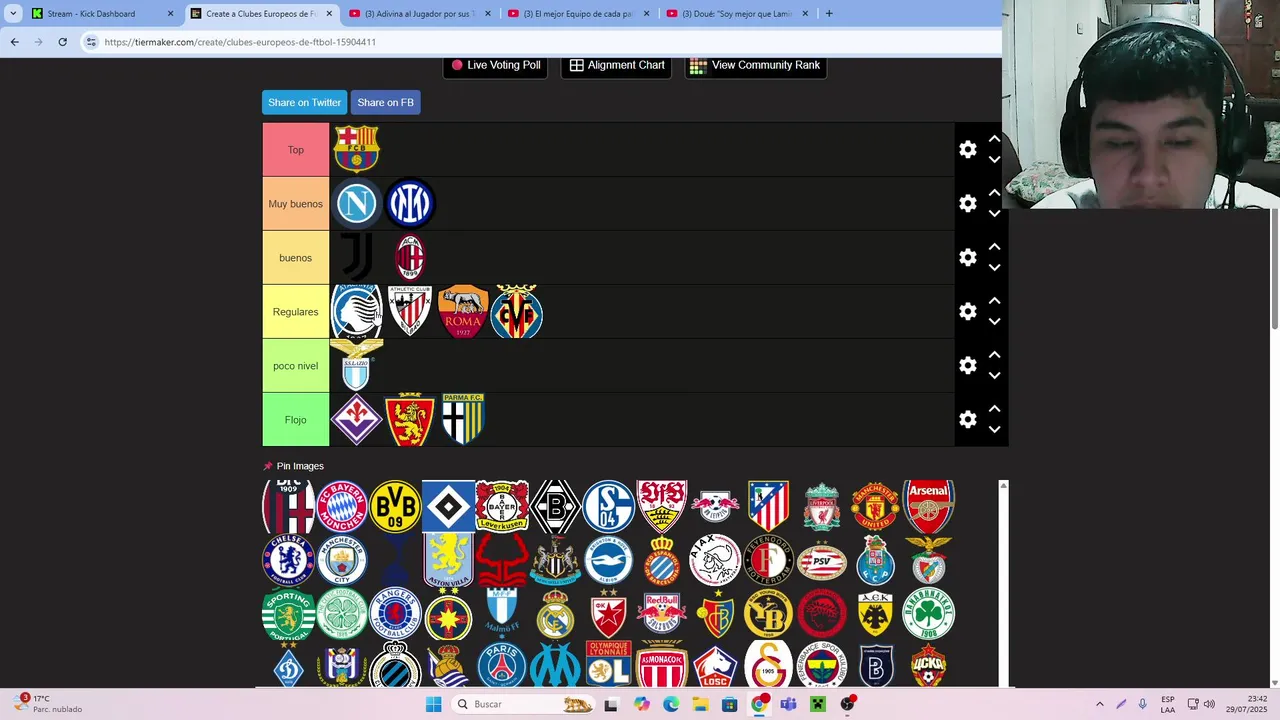This screenshot has height=720, width=1280.
Task: Select the Athletic Club crest
Action: (410, 311)
